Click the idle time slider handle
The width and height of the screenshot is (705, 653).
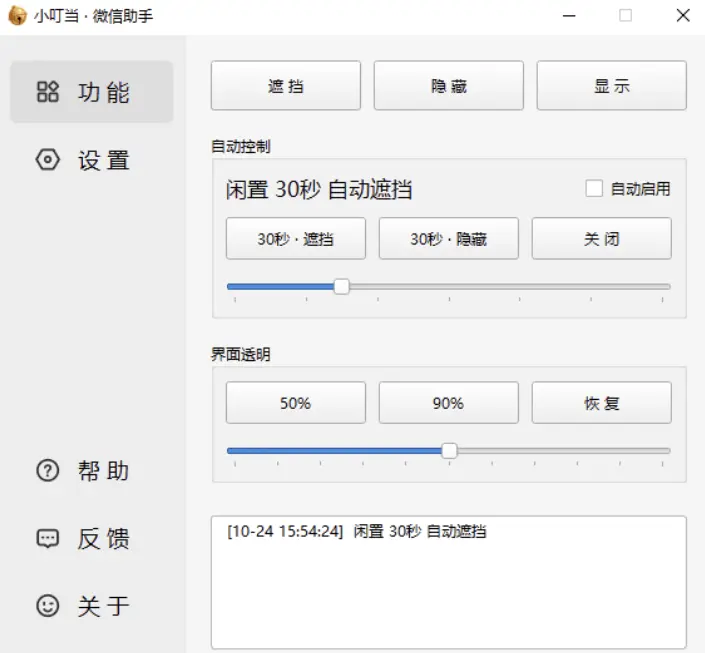341,286
